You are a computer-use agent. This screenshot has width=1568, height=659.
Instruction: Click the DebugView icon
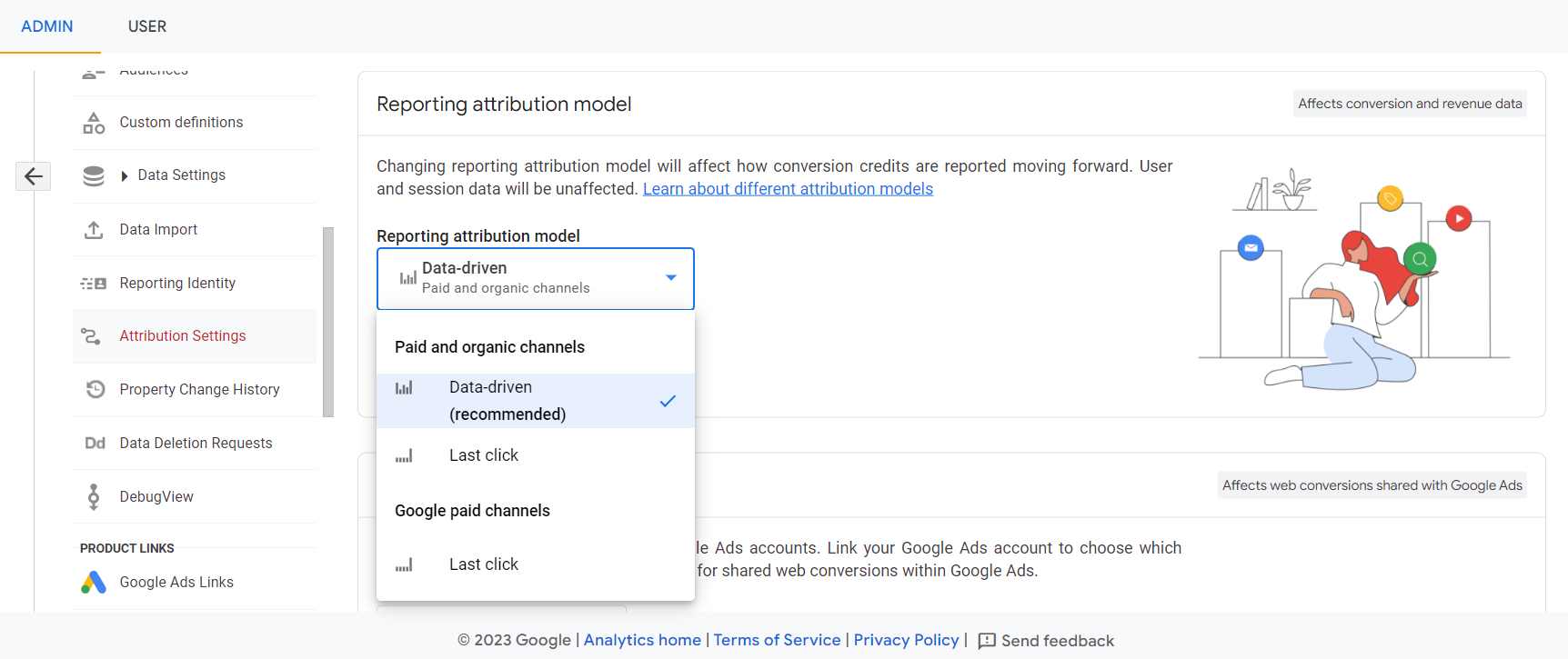tap(94, 496)
